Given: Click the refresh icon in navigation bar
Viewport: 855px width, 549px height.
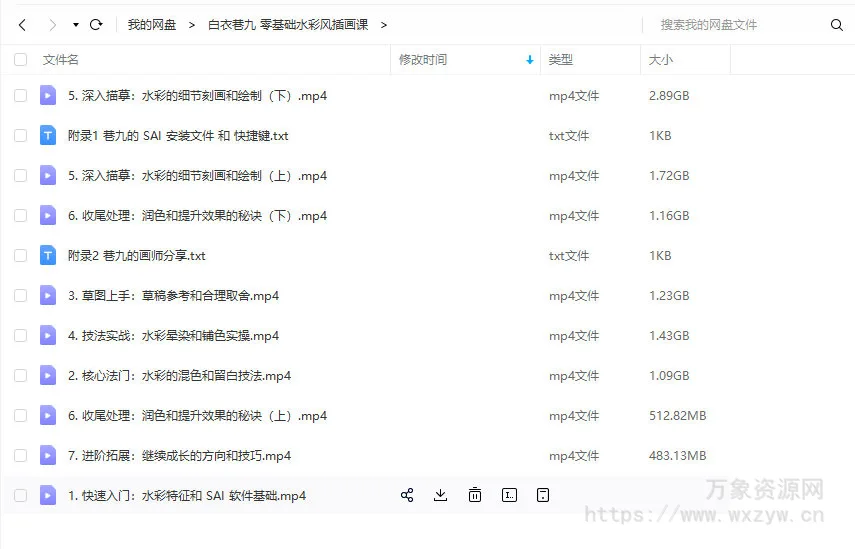Looking at the screenshot, I should [x=96, y=24].
